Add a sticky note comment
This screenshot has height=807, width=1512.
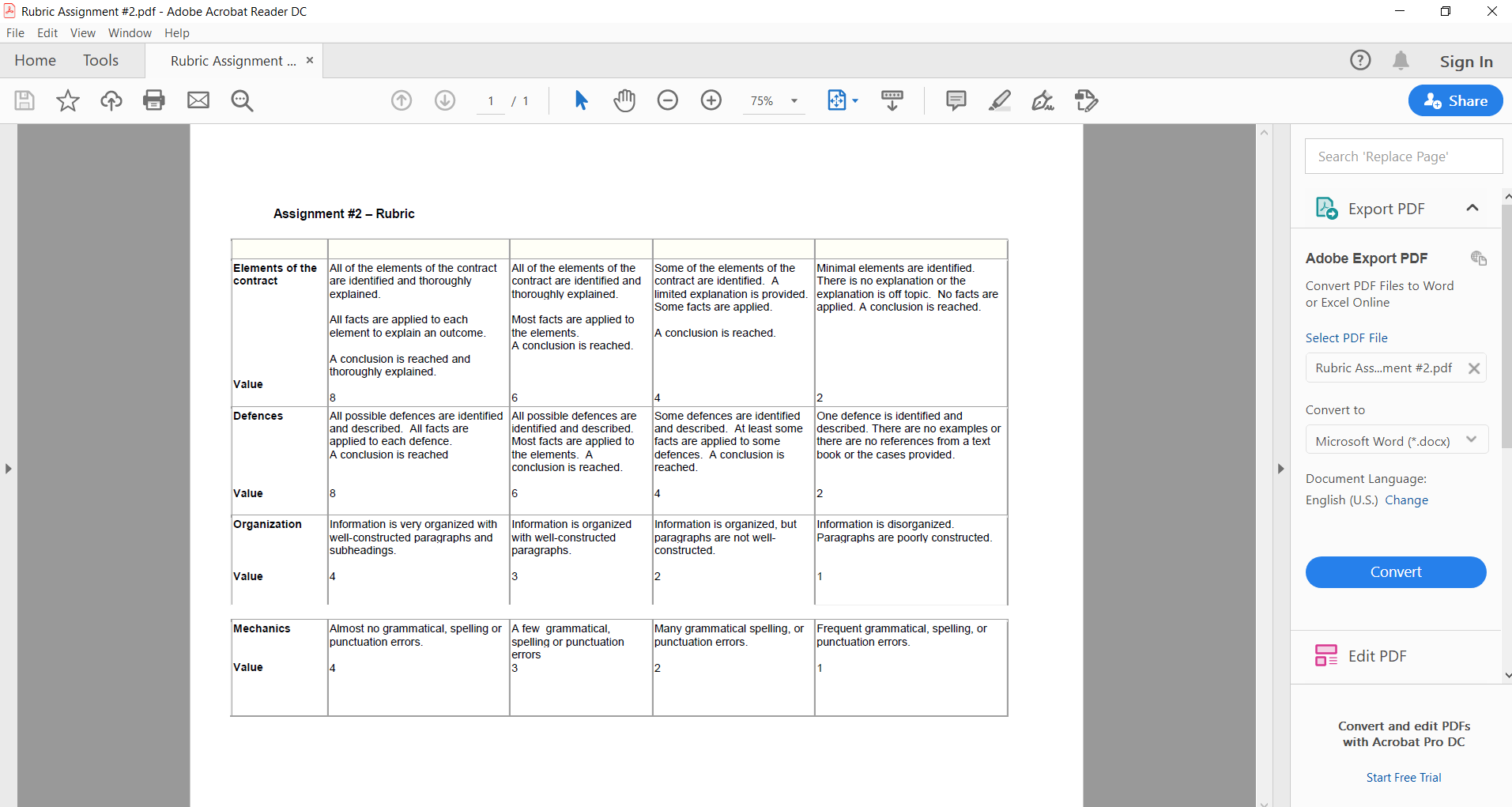click(956, 100)
